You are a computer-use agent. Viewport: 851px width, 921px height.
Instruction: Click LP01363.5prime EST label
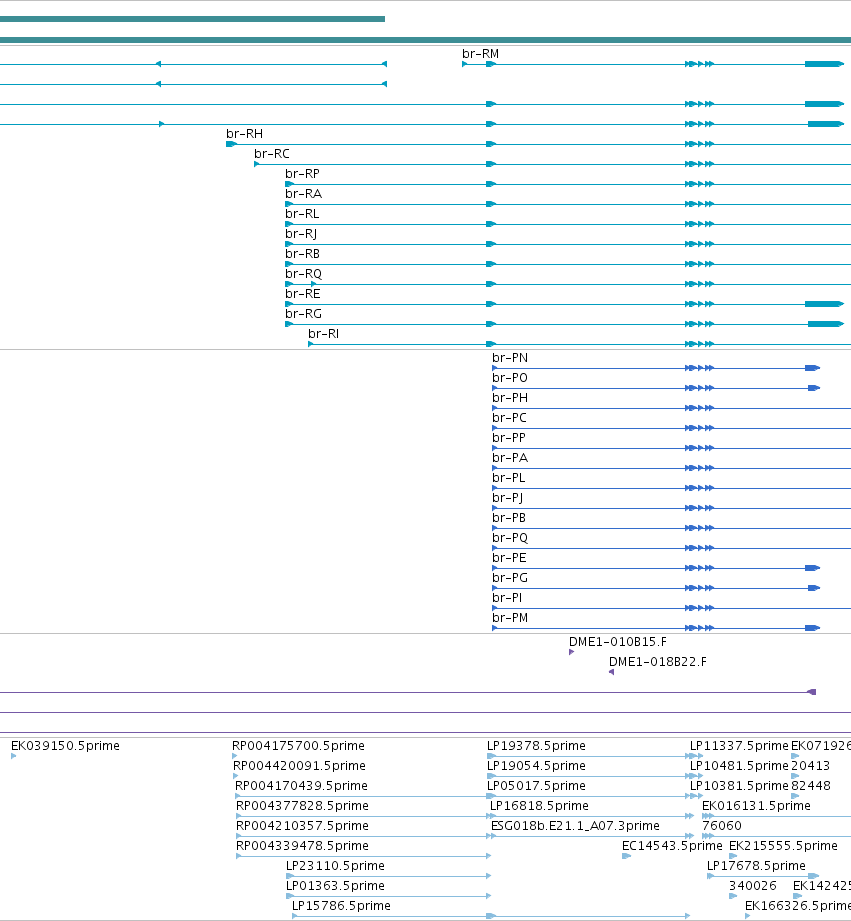tap(335, 885)
